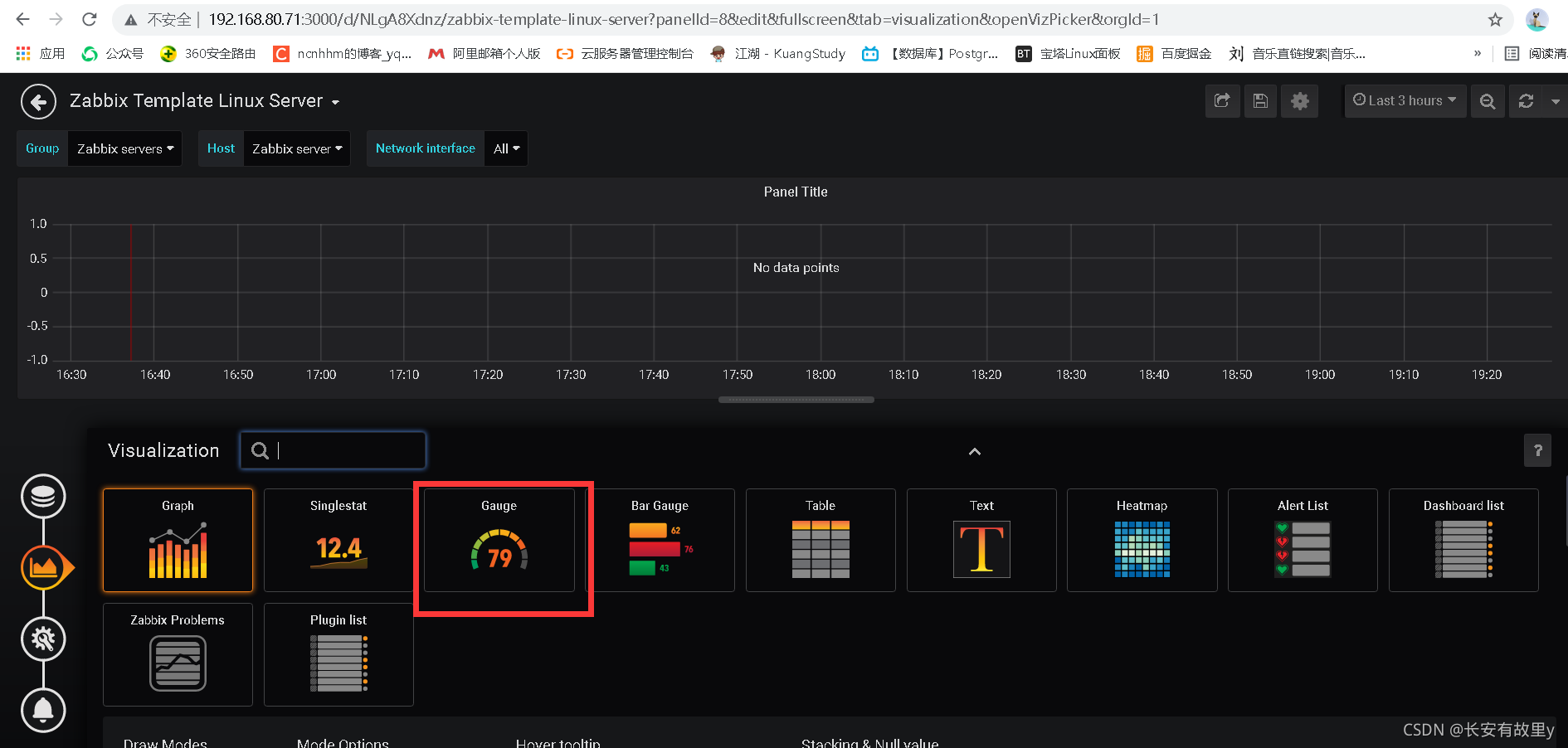
Task: Zoom out the time range
Action: [1488, 101]
